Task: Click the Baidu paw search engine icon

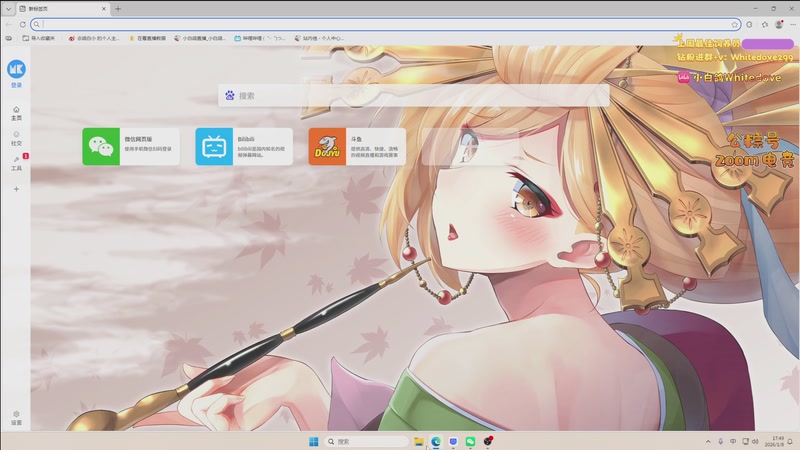Action: tap(230, 95)
